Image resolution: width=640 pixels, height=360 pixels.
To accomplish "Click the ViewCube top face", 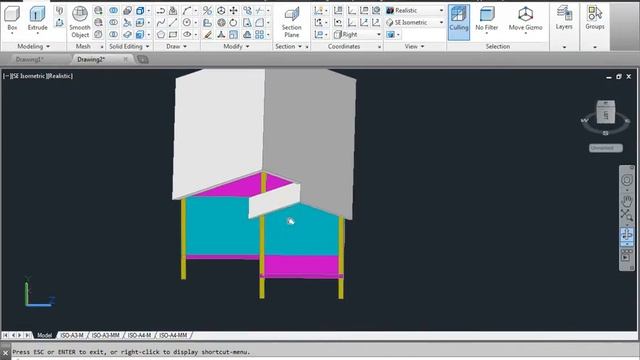I will point(605,103).
